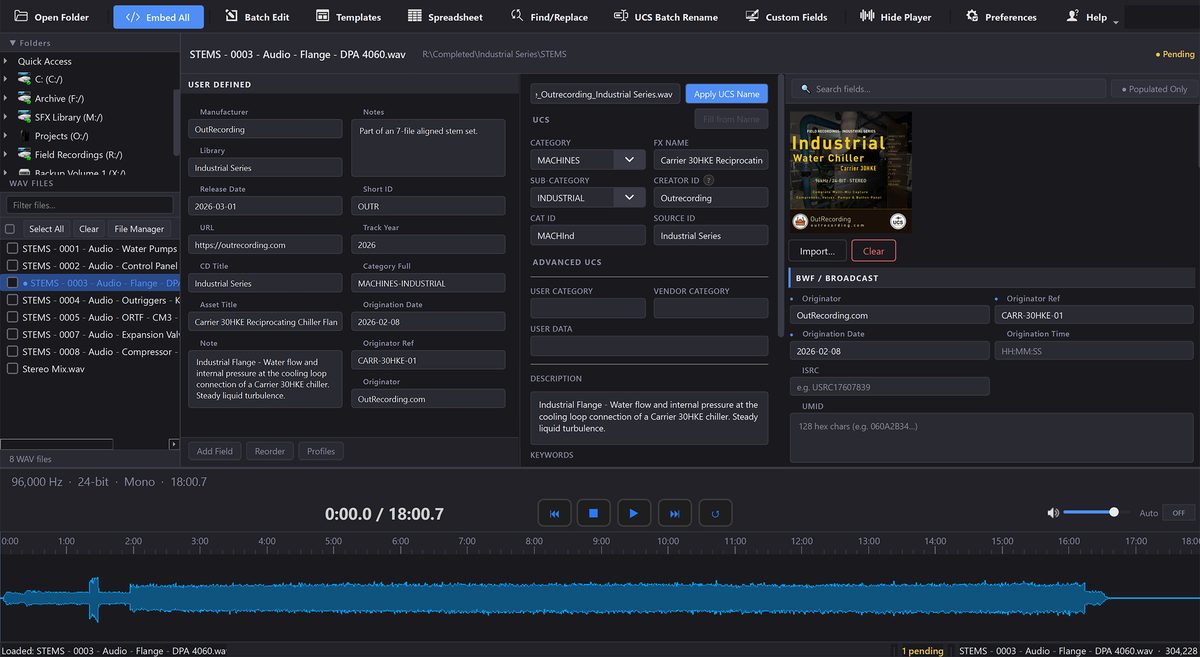Open the File Manager

tap(139, 229)
